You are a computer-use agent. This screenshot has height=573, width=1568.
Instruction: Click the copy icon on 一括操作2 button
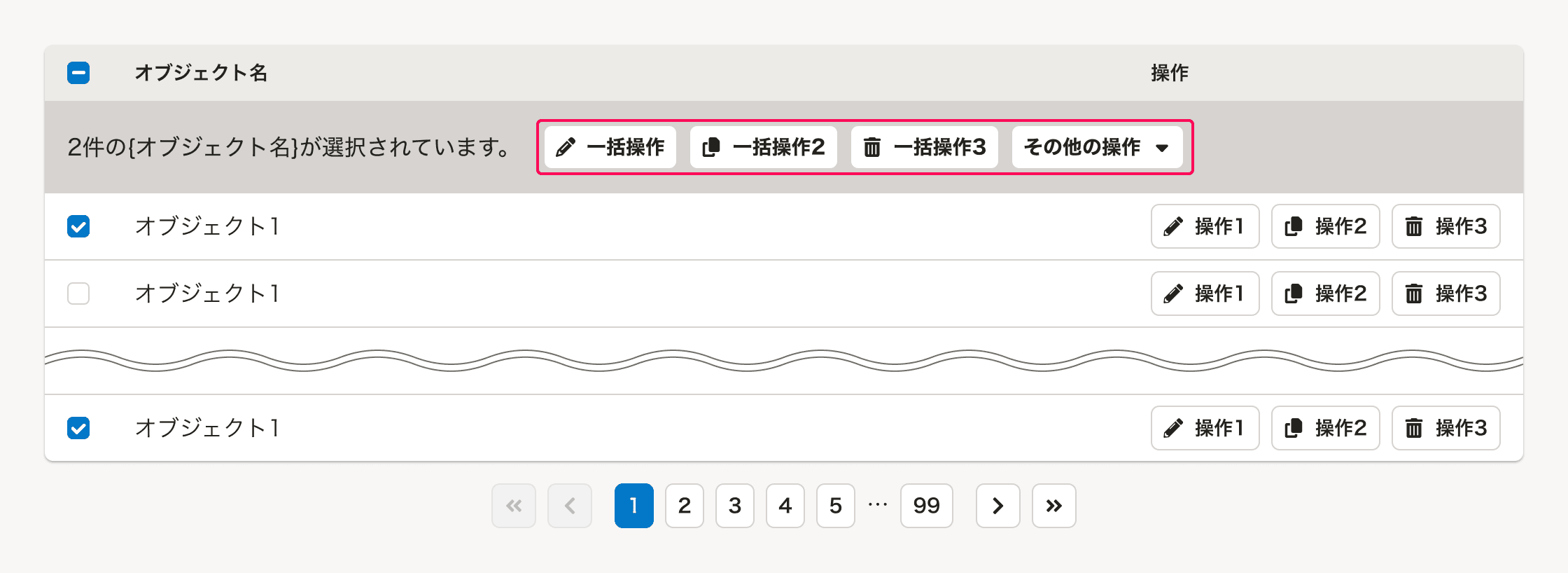711,147
